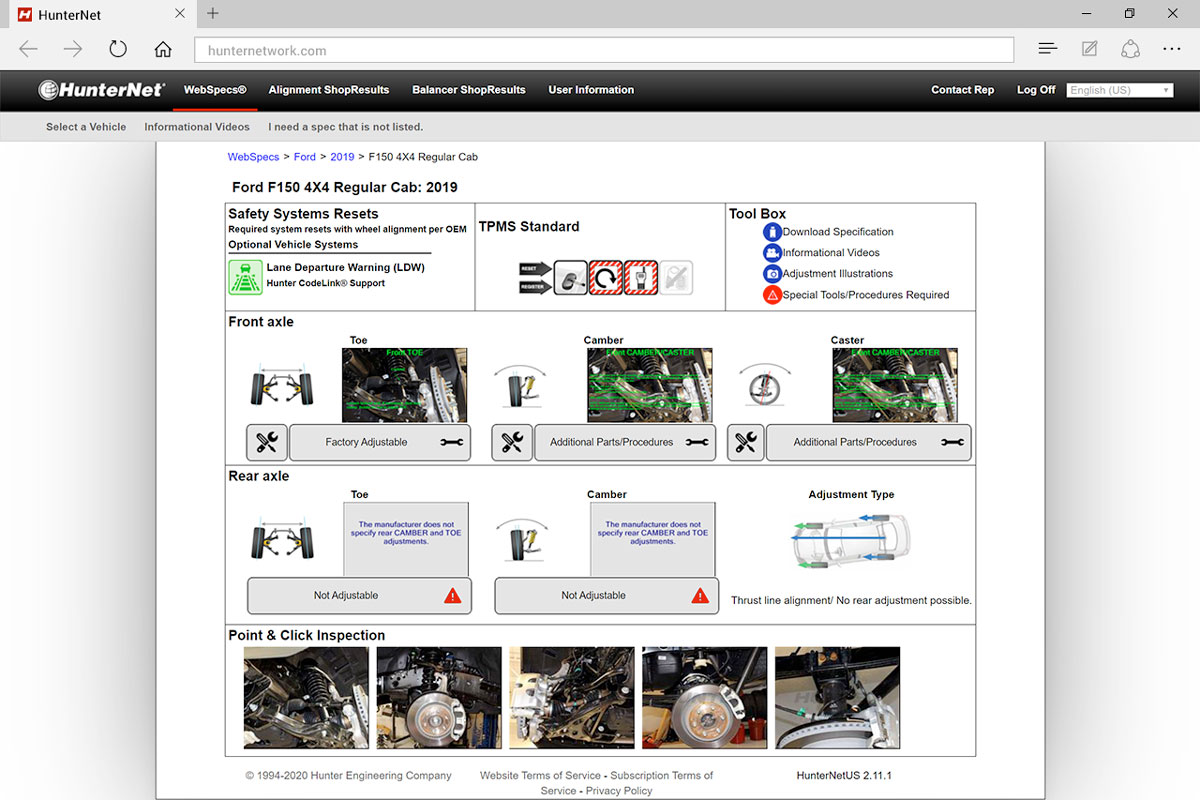1200x800 pixels.
Task: Select the Informational Videos camera icon
Action: click(x=772, y=252)
